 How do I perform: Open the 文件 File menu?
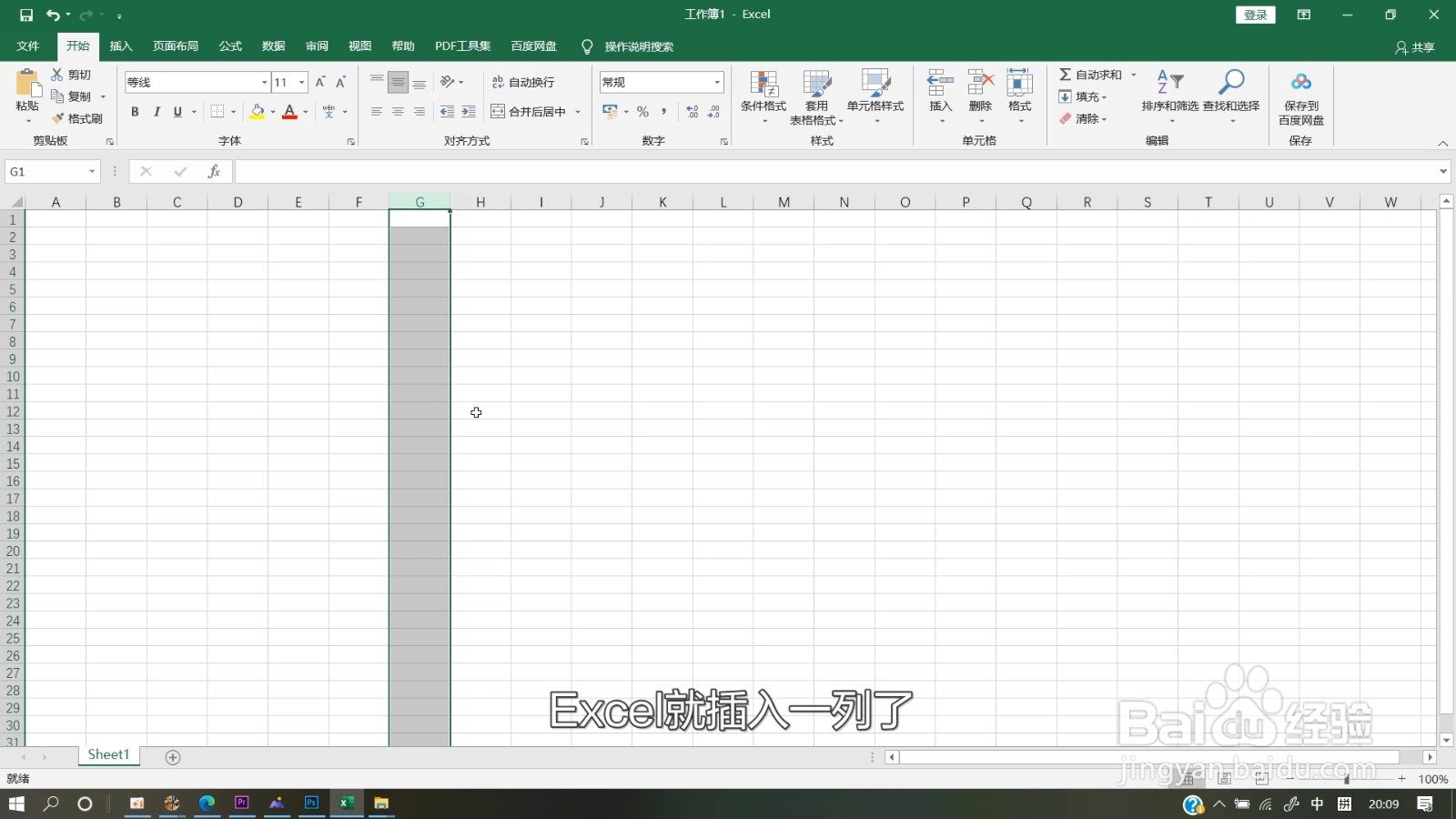(28, 45)
